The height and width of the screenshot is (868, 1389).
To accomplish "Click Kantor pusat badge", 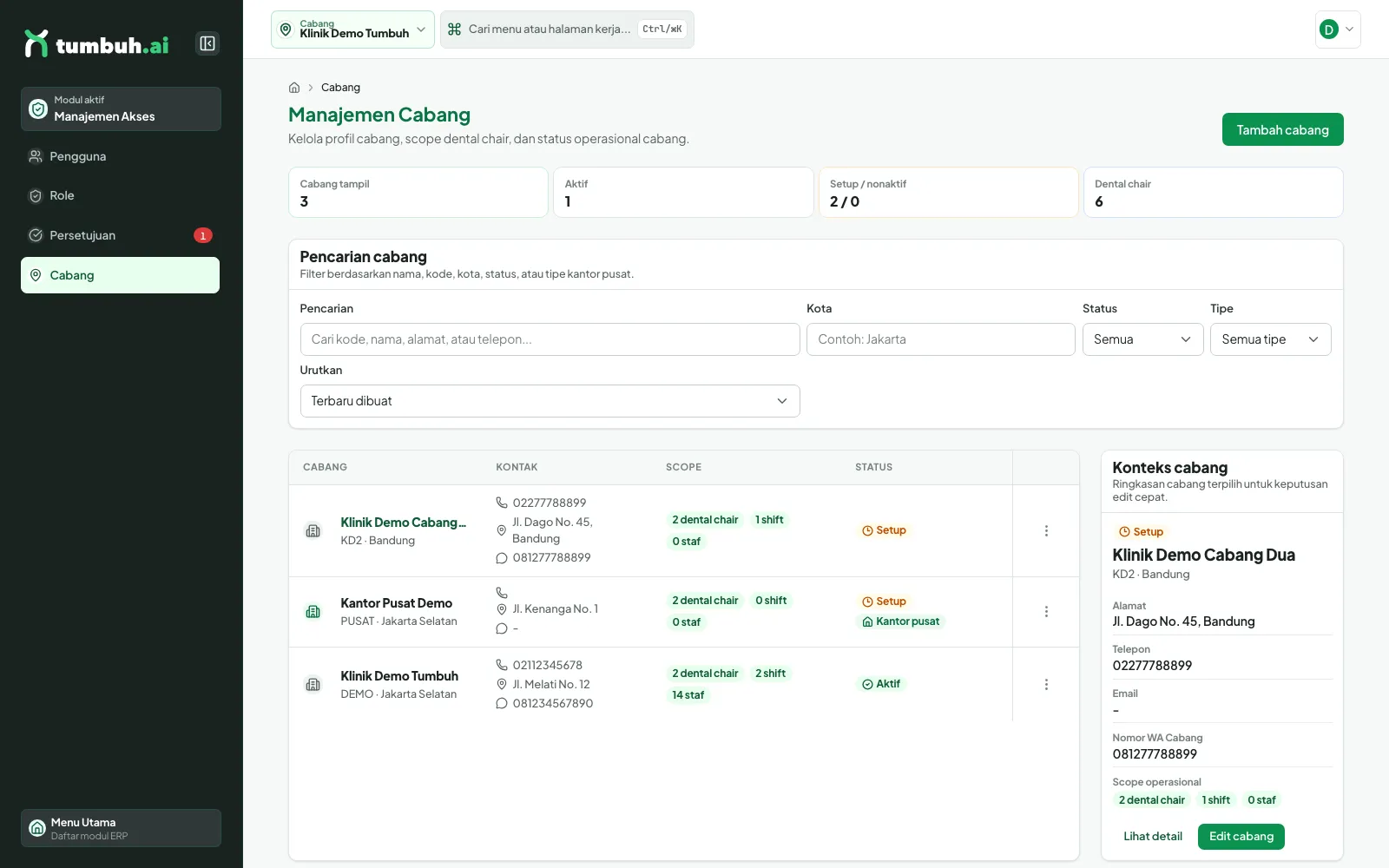I will coord(901,621).
